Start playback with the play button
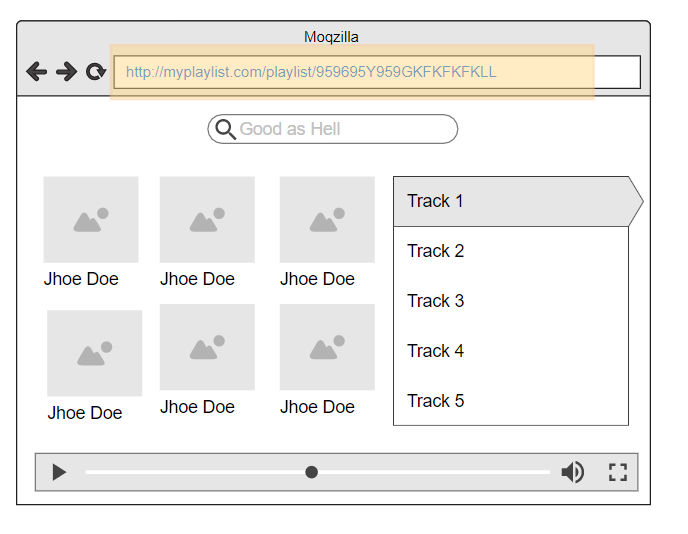 (x=59, y=473)
